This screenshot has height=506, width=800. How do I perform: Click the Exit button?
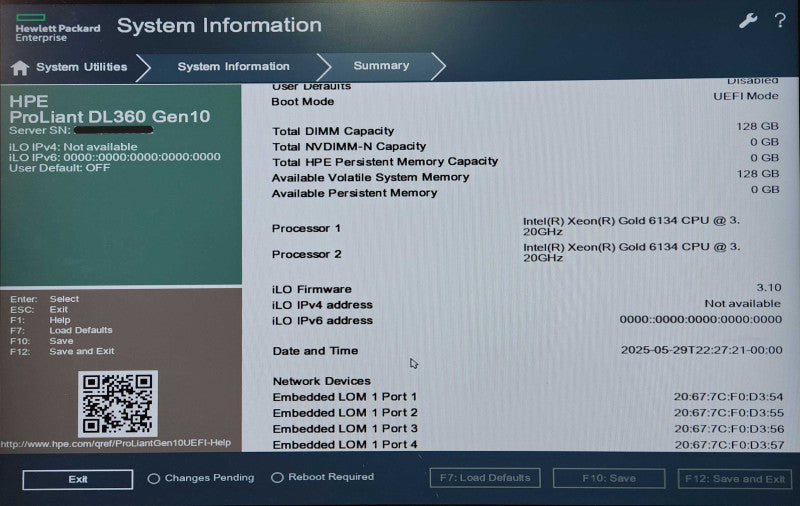pos(78,479)
